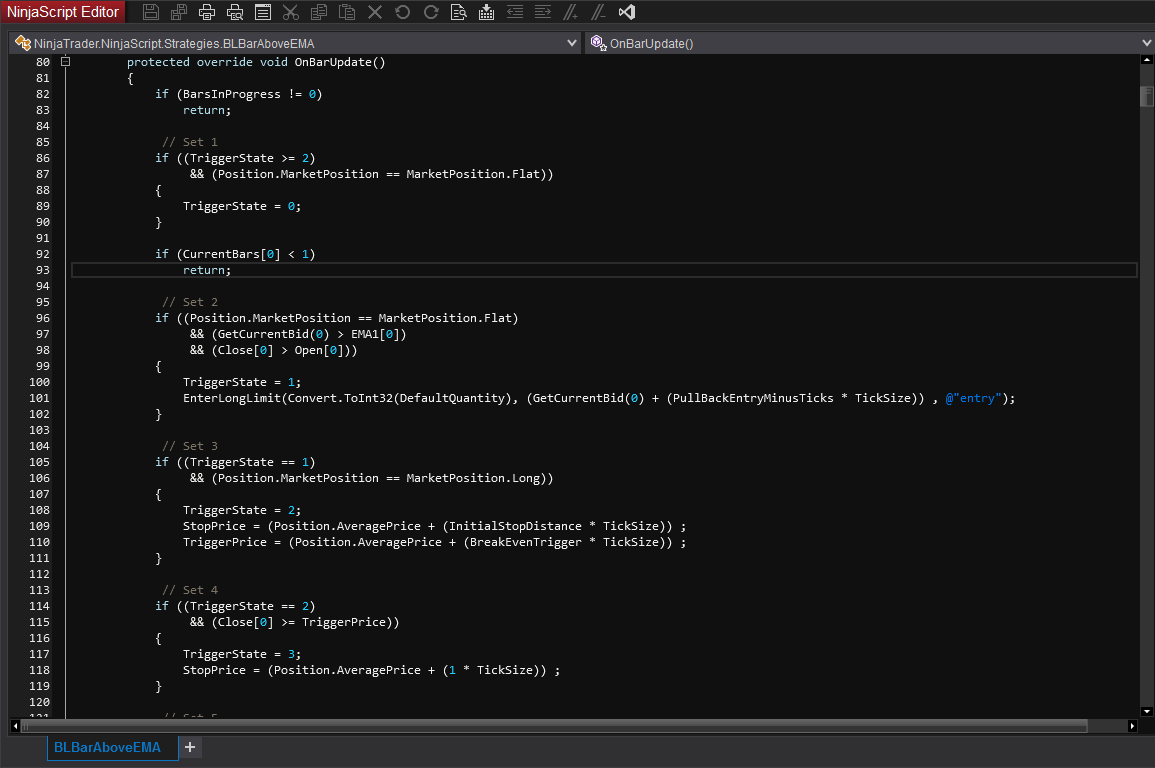Open the BLBarAboveEMA class dropdown
Image resolution: width=1155 pixels, height=768 pixels.
click(x=572, y=43)
